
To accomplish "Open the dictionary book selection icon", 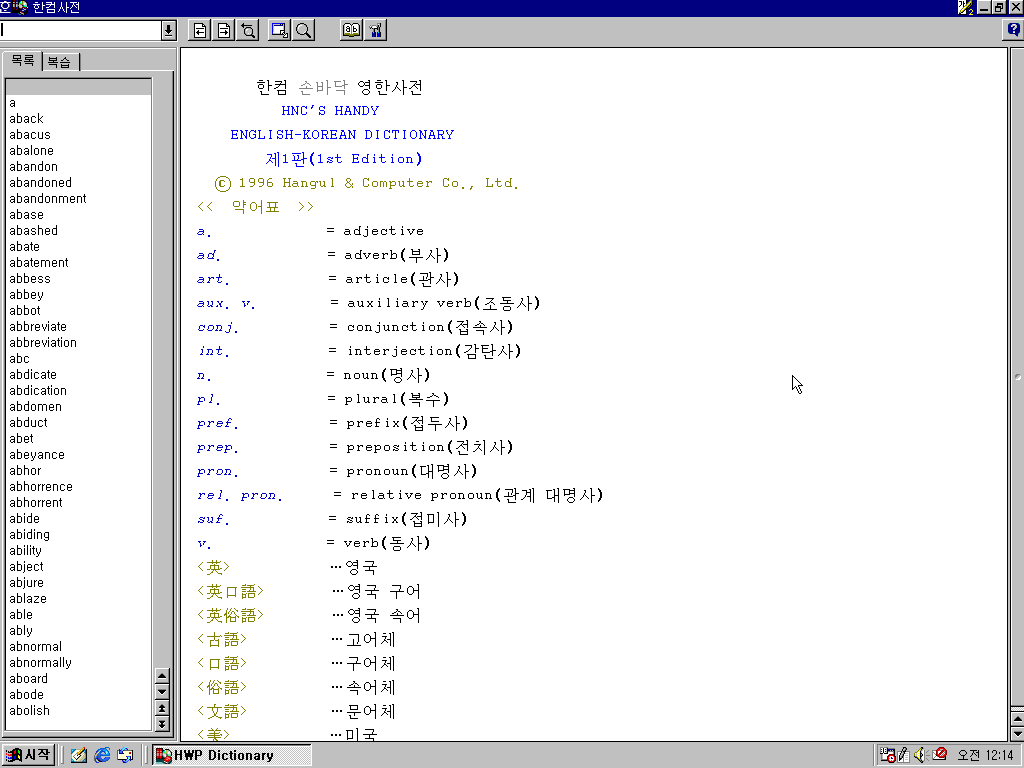I will (351, 30).
